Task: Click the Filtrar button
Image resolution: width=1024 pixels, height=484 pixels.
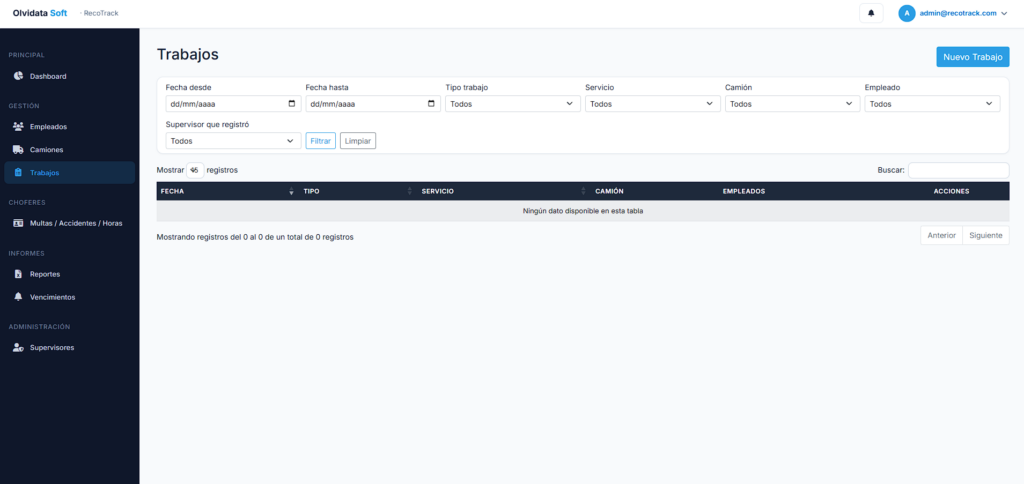Action: [320, 141]
